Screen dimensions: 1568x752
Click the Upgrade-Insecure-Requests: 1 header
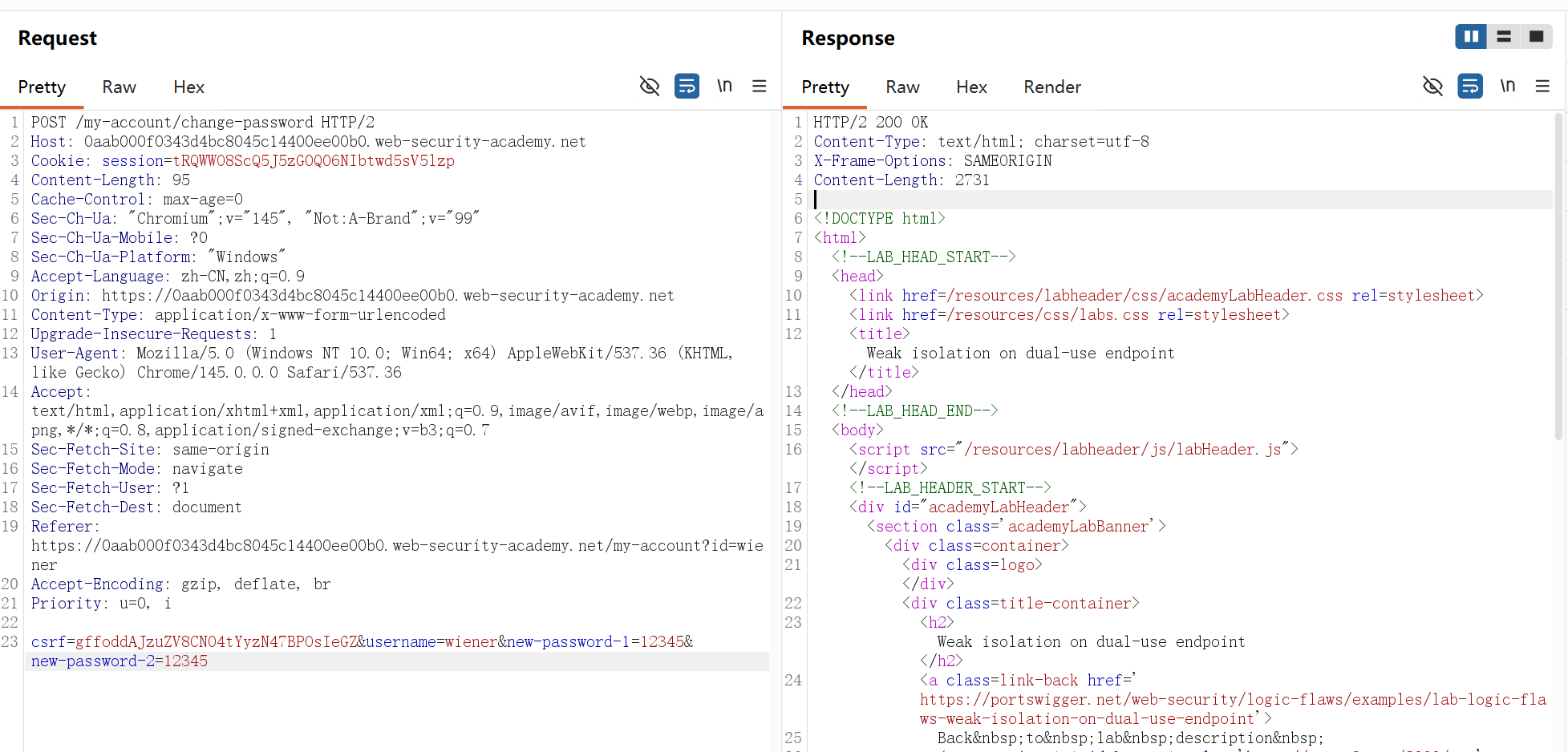click(154, 334)
